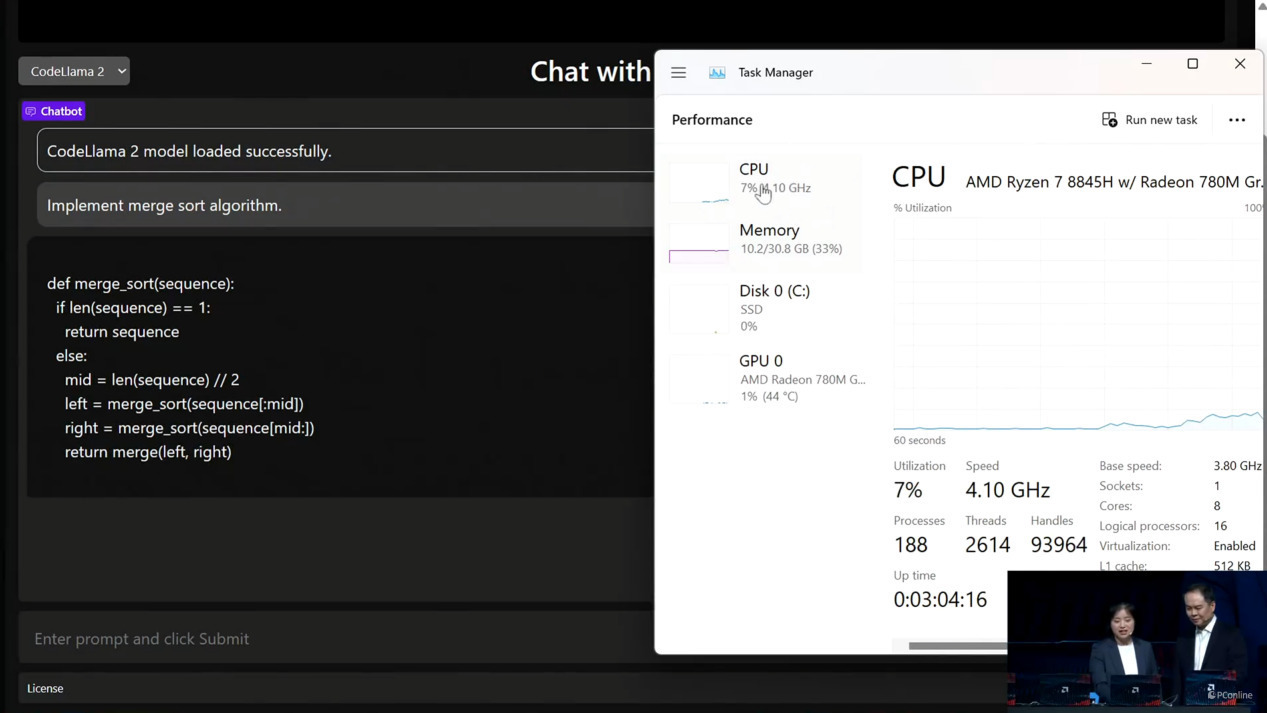This screenshot has height=713, width=1267.
Task: Select the Memory usage mini graph
Action: [699, 243]
